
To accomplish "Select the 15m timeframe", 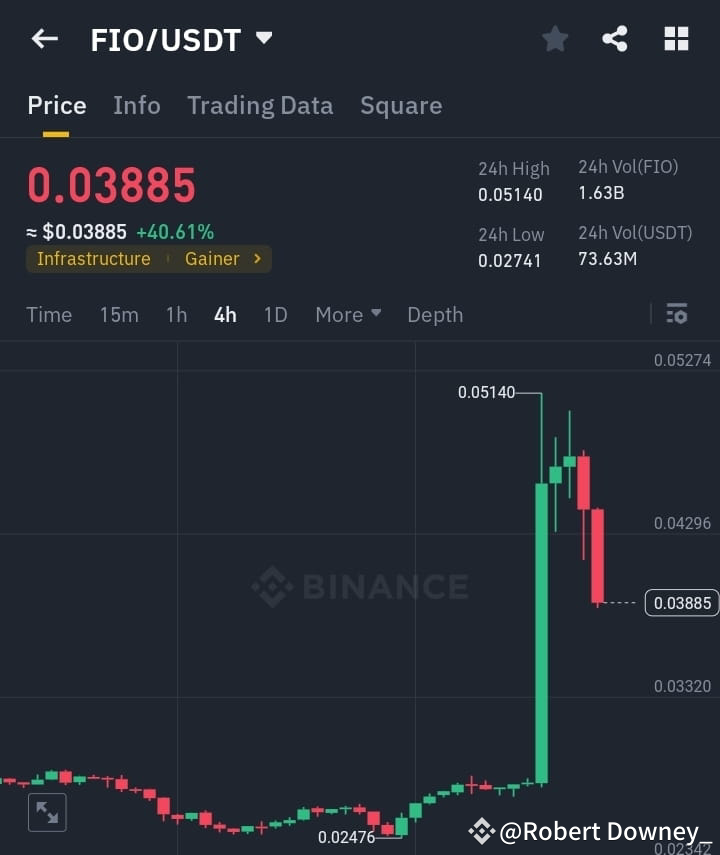I will (119, 314).
